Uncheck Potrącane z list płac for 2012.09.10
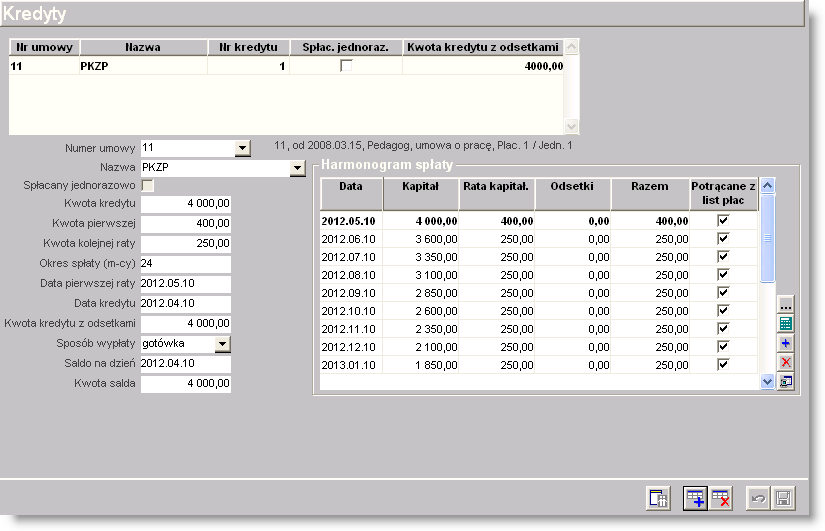This screenshot has width=825, height=531. [x=723, y=293]
